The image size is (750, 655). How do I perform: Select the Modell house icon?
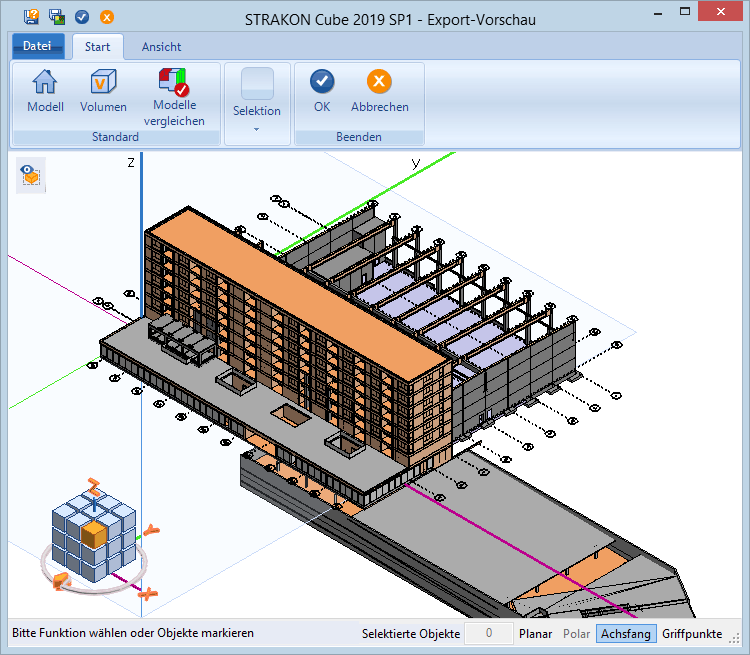click(x=45, y=91)
